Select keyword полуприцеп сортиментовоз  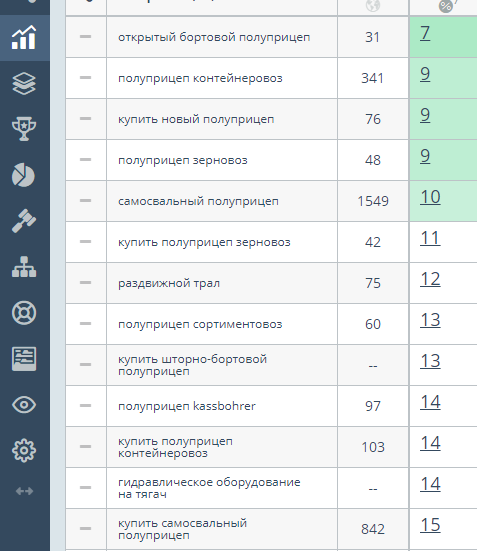200,324
